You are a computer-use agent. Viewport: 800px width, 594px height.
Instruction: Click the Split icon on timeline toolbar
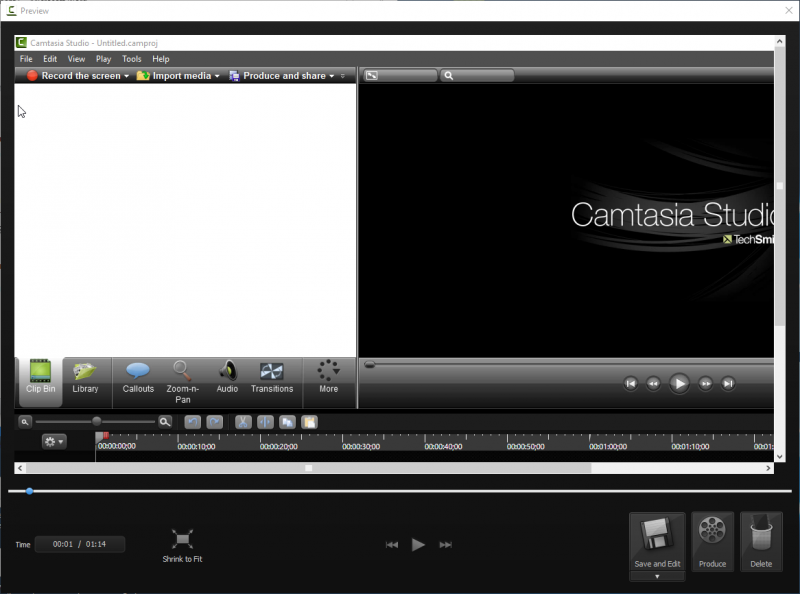tap(265, 422)
